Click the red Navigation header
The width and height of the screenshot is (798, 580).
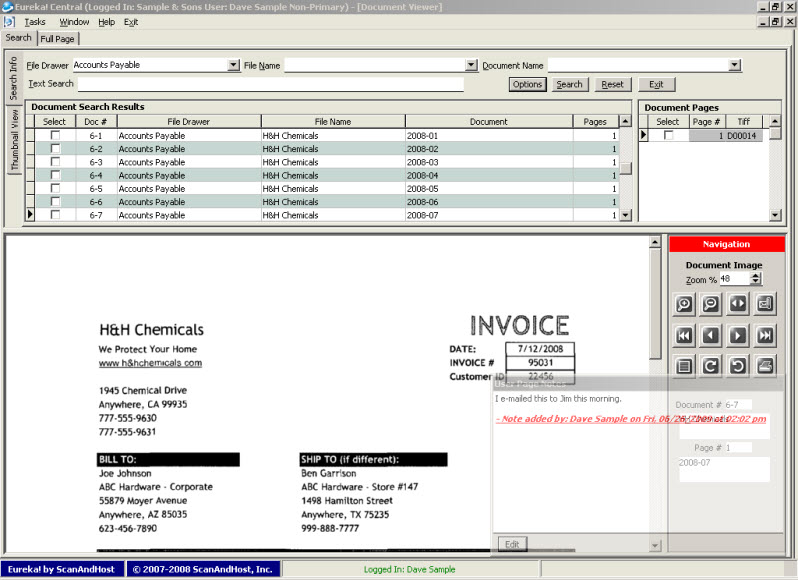[726, 244]
